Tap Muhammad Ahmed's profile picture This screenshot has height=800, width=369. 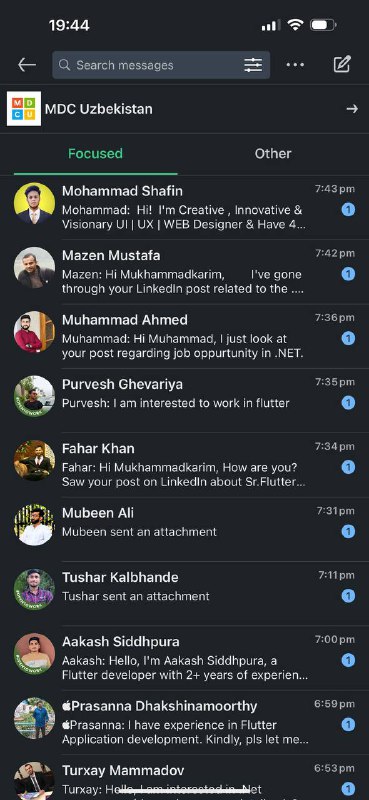click(34, 332)
